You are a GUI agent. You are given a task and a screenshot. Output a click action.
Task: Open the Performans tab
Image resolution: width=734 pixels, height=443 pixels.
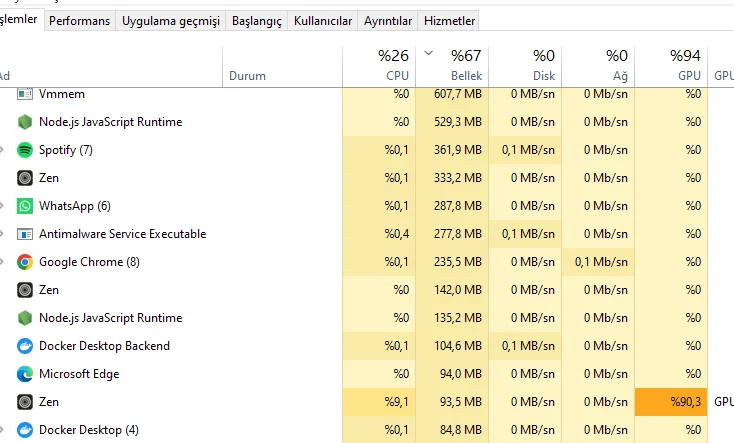[80, 21]
